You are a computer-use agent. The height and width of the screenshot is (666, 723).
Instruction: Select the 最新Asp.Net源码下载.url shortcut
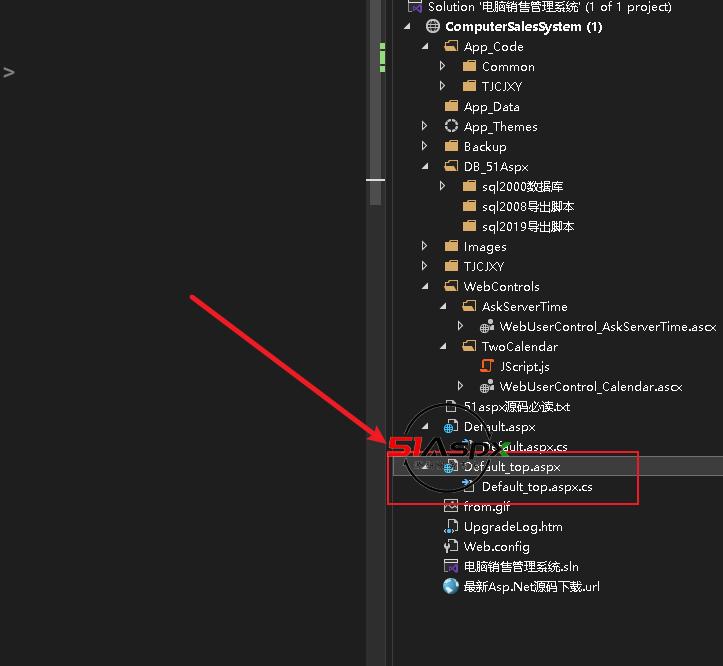[532, 586]
